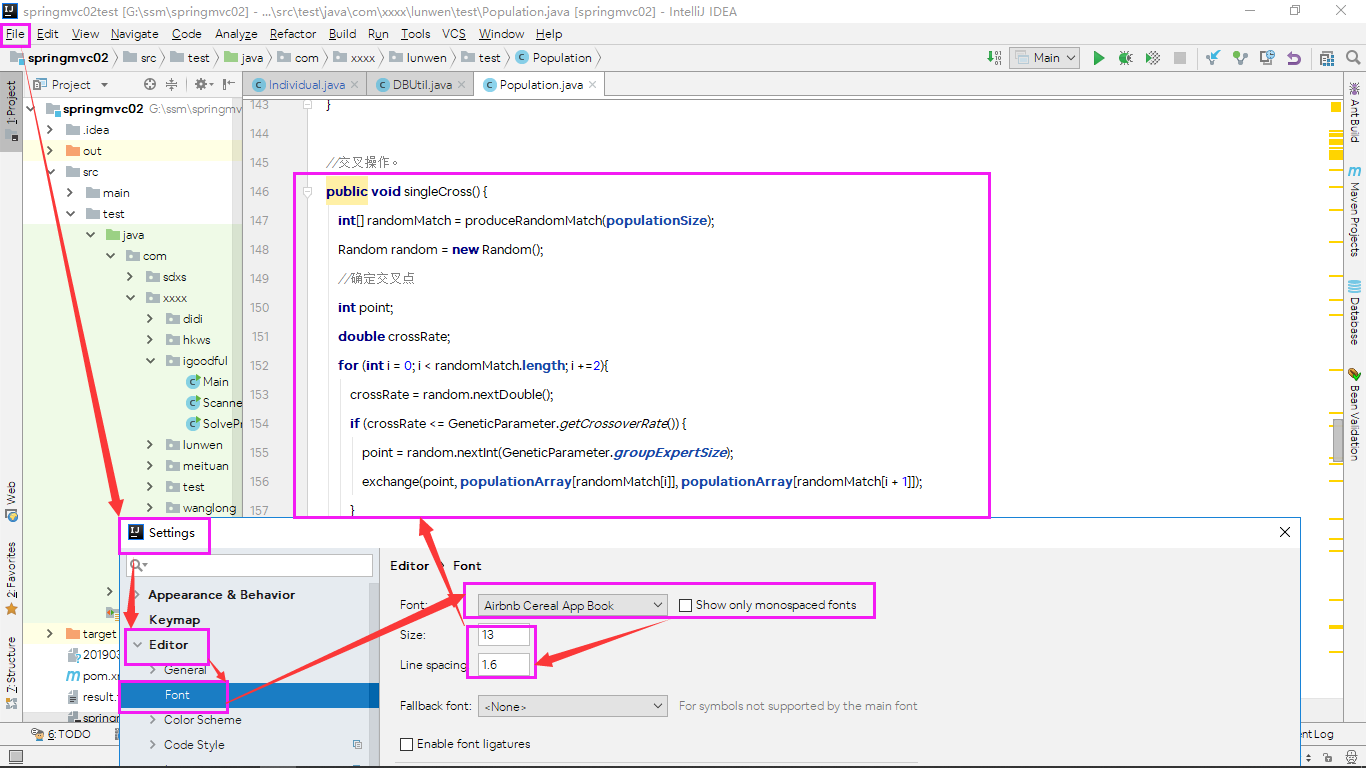Run the Main configuration with green play icon
The width and height of the screenshot is (1366, 768).
tap(1099, 58)
